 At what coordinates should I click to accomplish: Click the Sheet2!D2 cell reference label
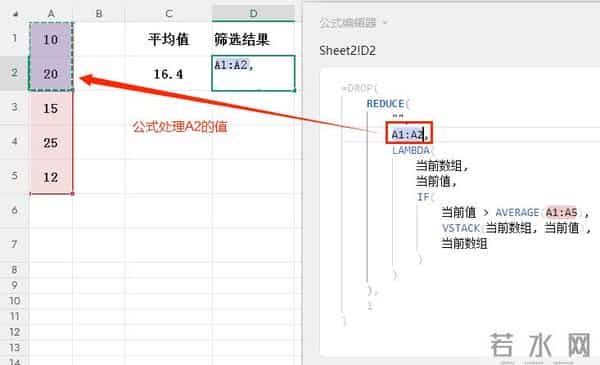click(x=347, y=51)
